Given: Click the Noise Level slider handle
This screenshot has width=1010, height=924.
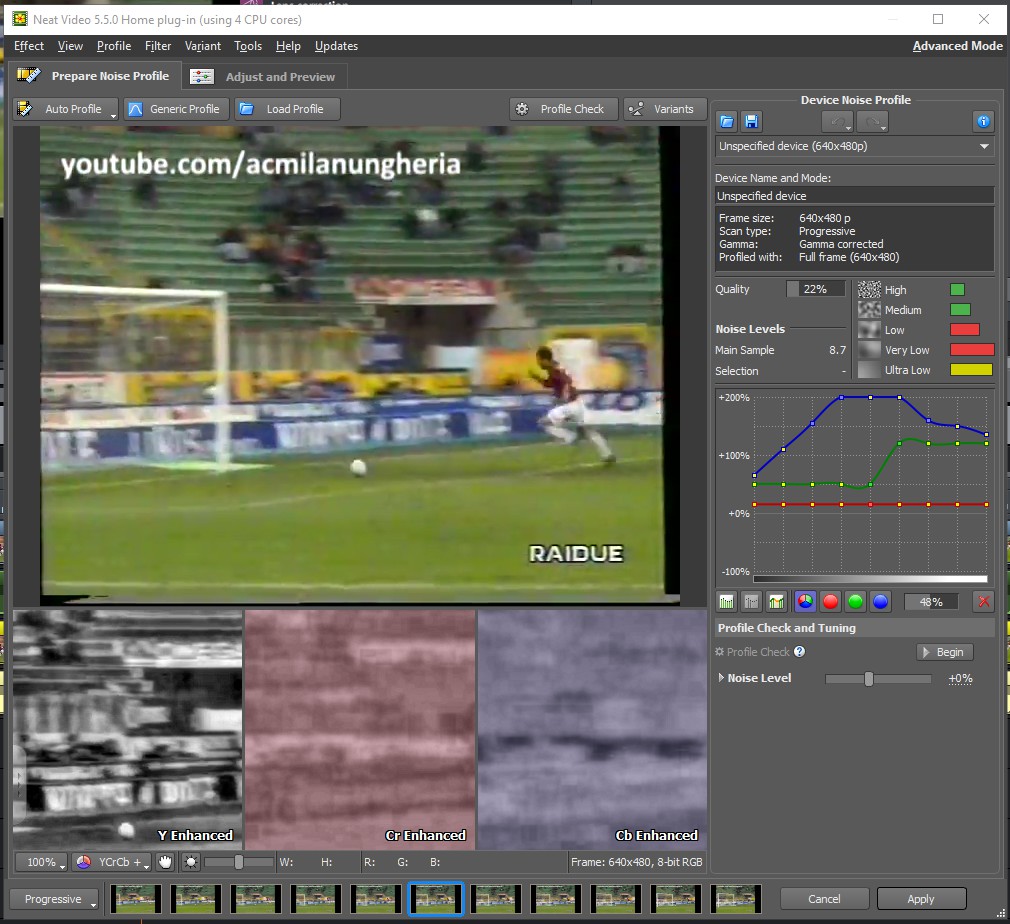Looking at the screenshot, I should tap(869, 679).
